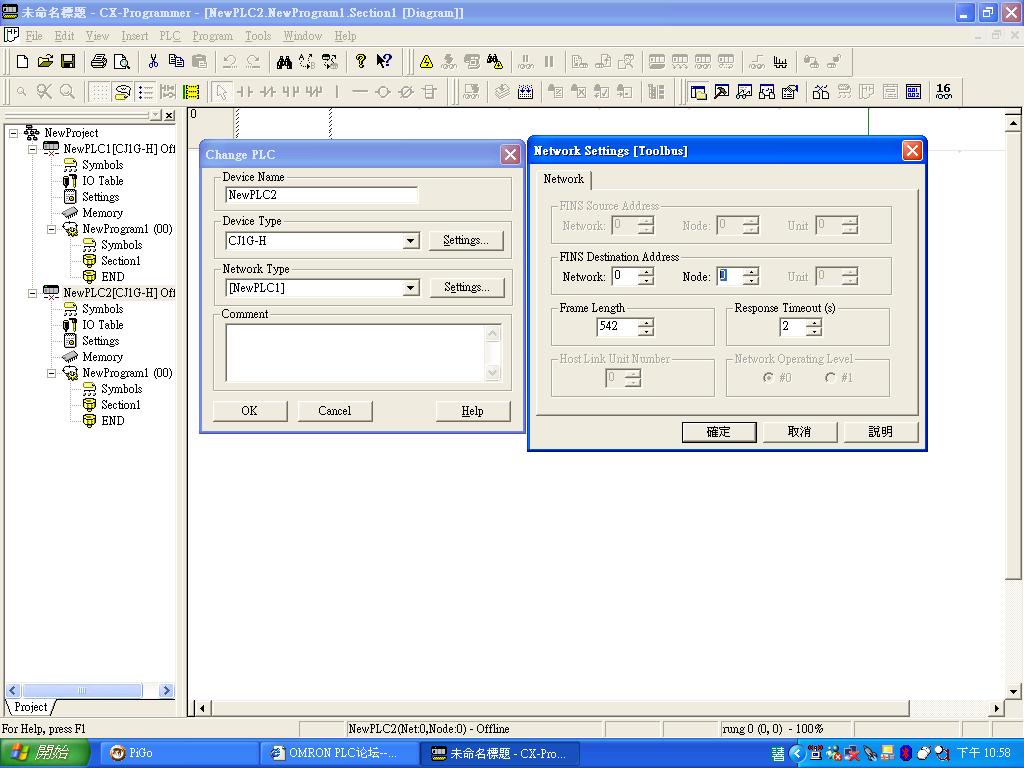Click the Print toolbar icon
Image resolution: width=1024 pixels, height=768 pixels.
coord(99,61)
